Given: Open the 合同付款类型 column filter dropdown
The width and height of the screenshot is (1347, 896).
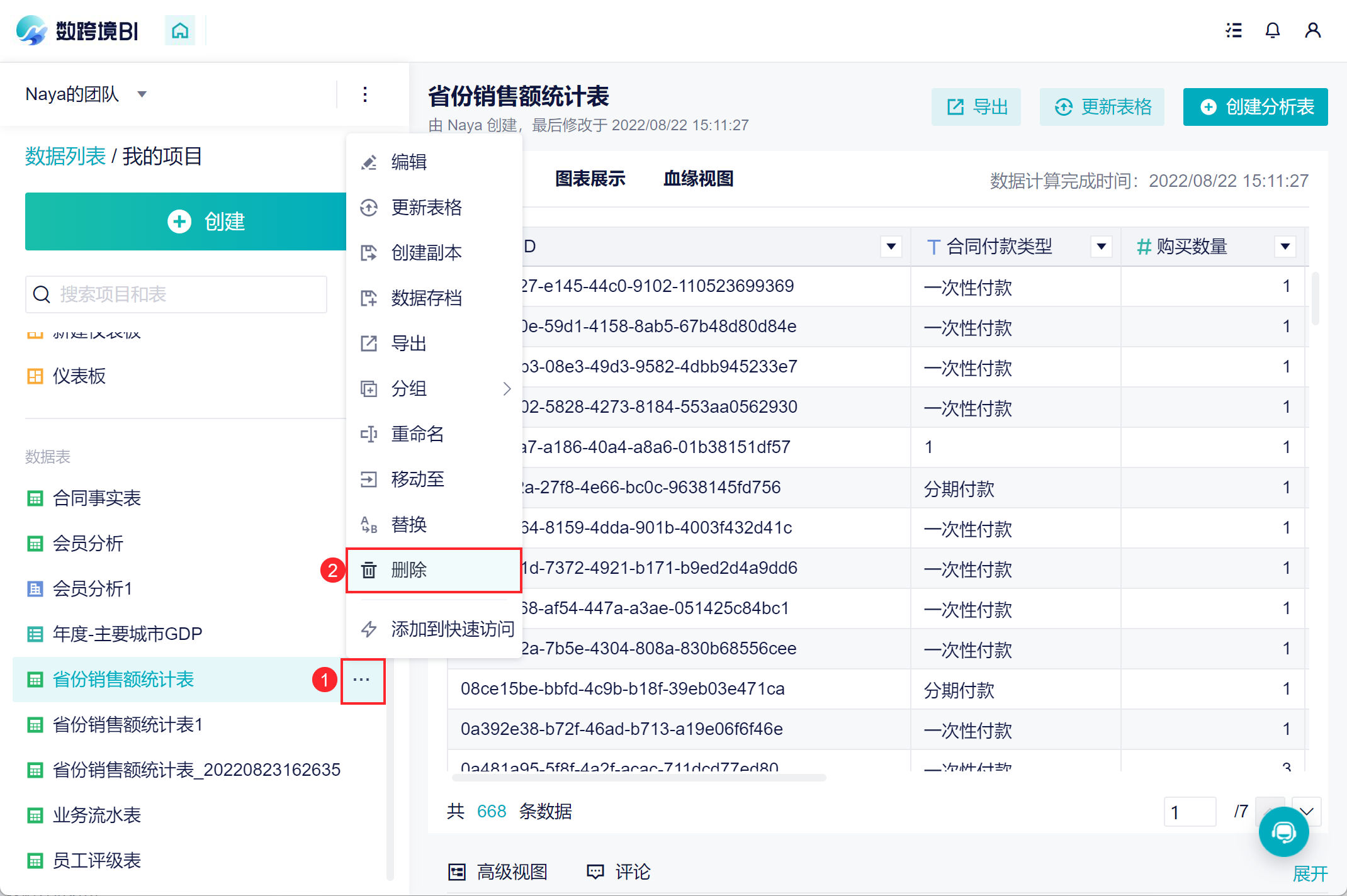Looking at the screenshot, I should pos(1101,247).
